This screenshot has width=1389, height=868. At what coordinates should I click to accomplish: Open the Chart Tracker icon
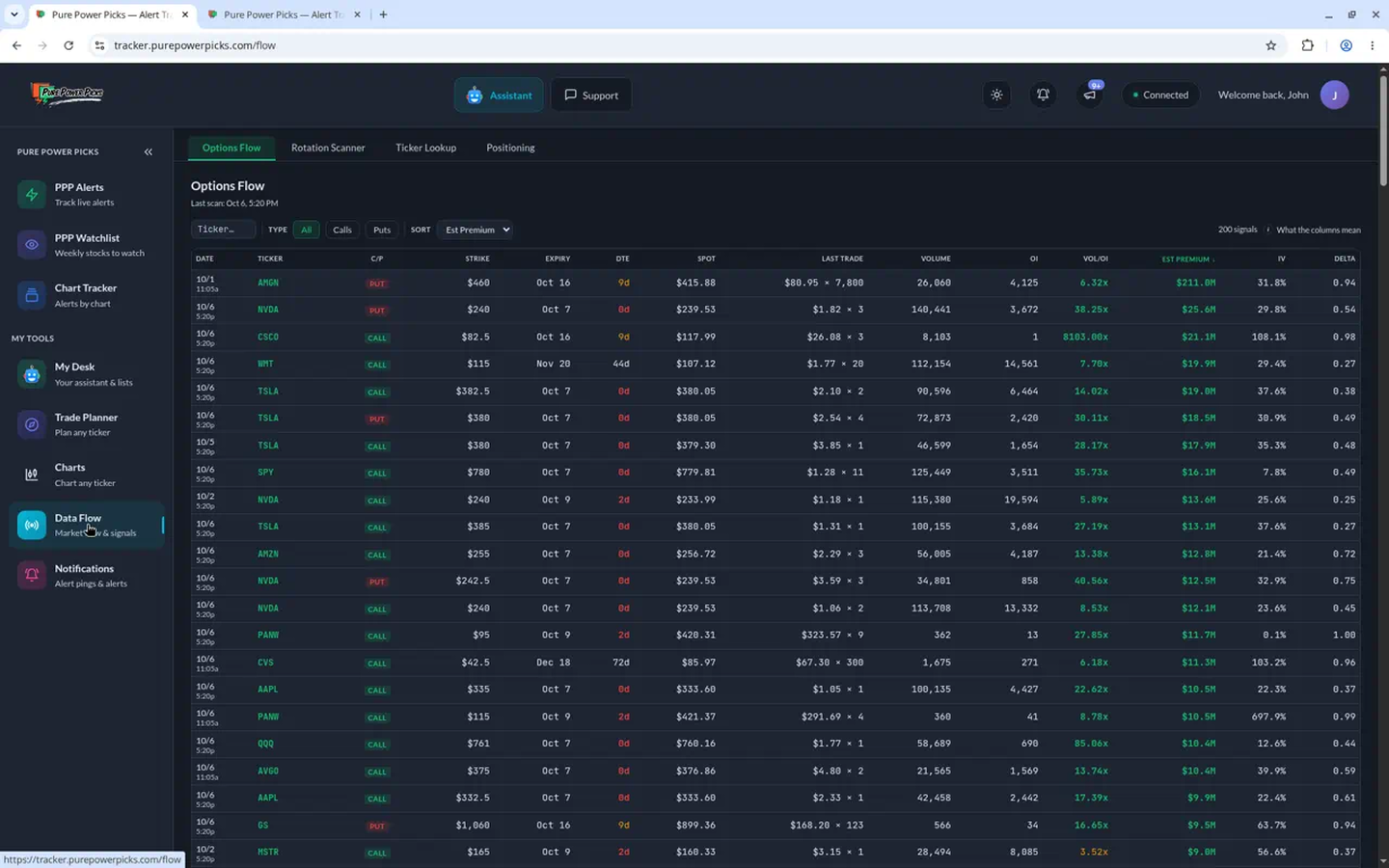pos(32,295)
